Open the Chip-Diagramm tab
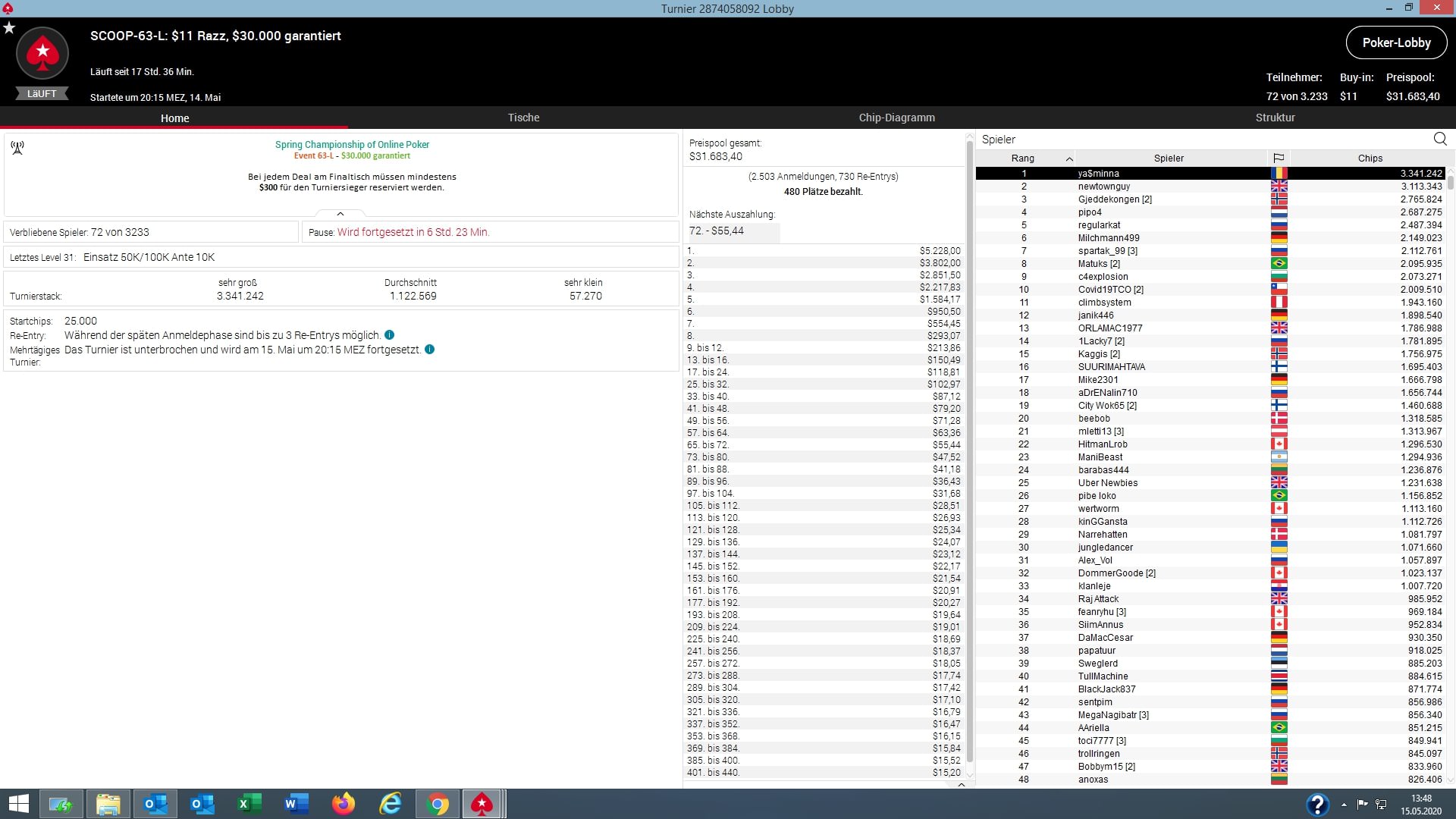1456x819 pixels. [896, 118]
